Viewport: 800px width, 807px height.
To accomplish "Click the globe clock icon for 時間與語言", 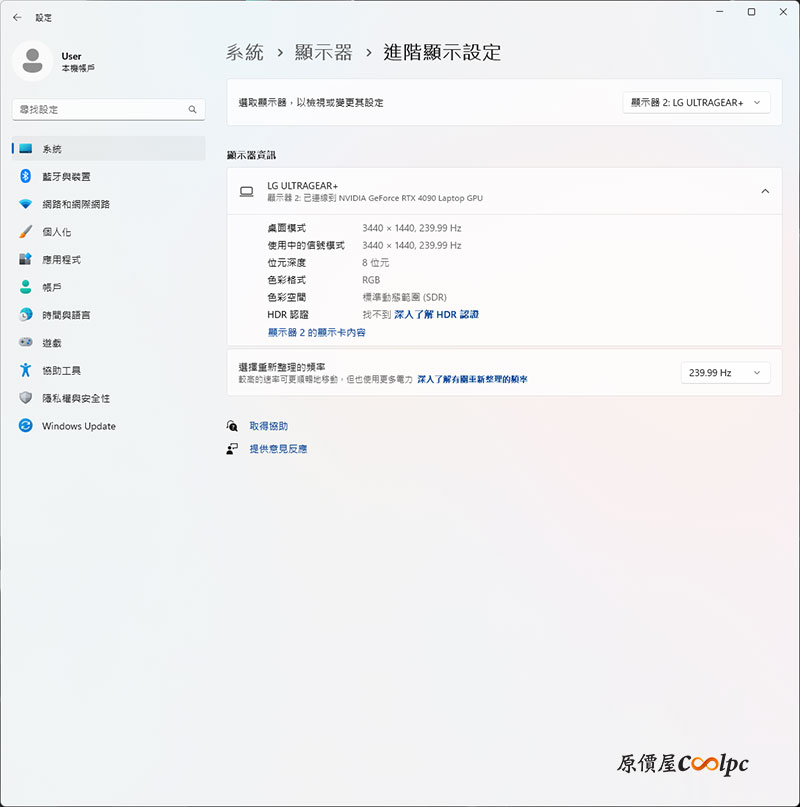I will click(26, 314).
